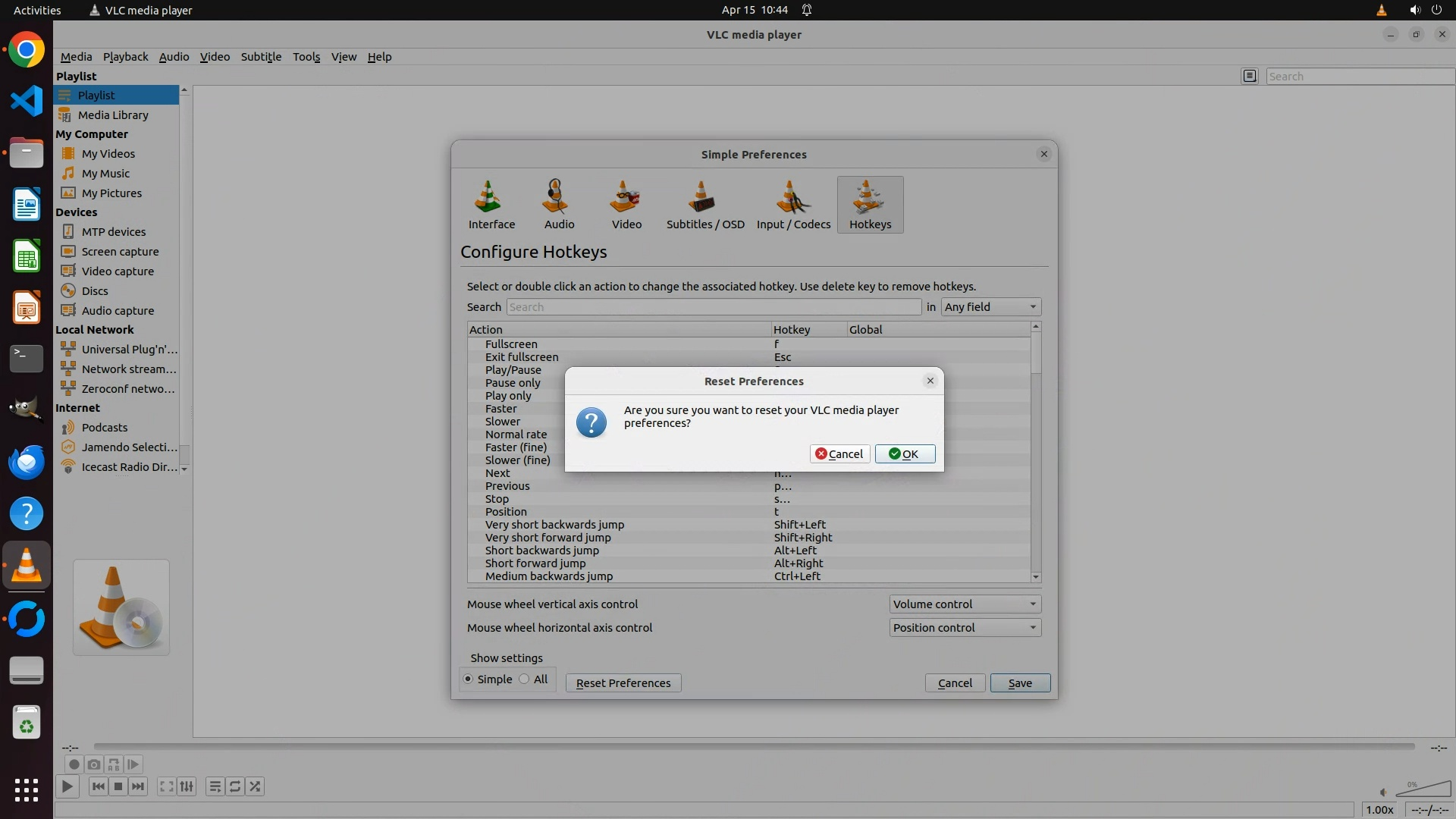
Task: Expand the Volume control wheel dropdown
Action: (x=964, y=604)
